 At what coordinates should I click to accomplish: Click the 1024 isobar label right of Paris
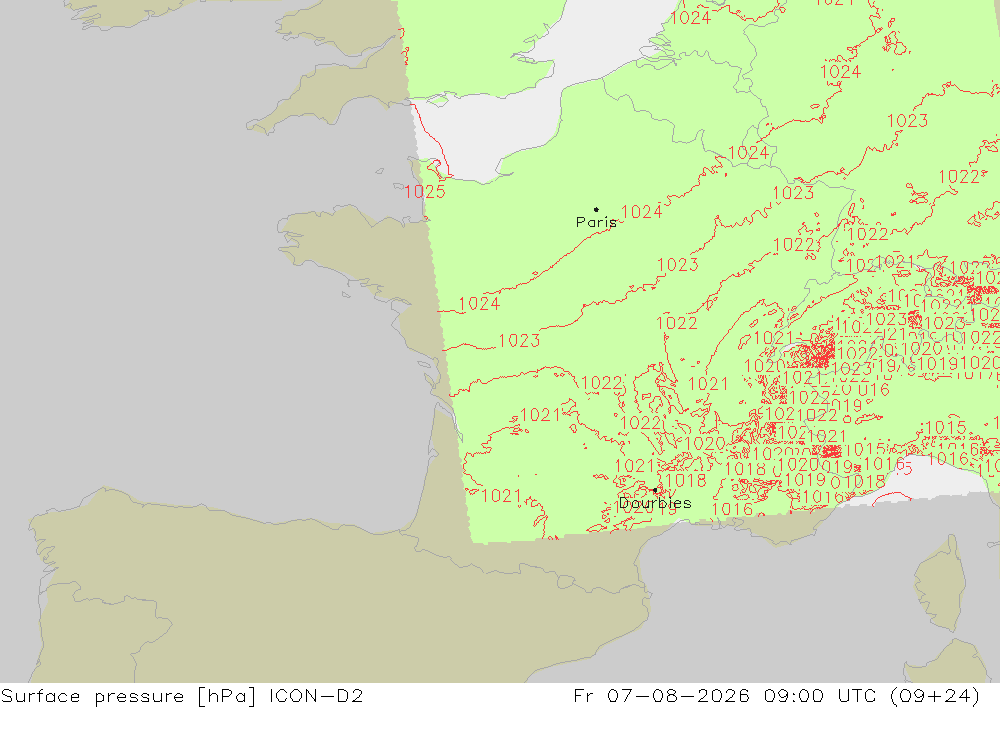coord(642,212)
